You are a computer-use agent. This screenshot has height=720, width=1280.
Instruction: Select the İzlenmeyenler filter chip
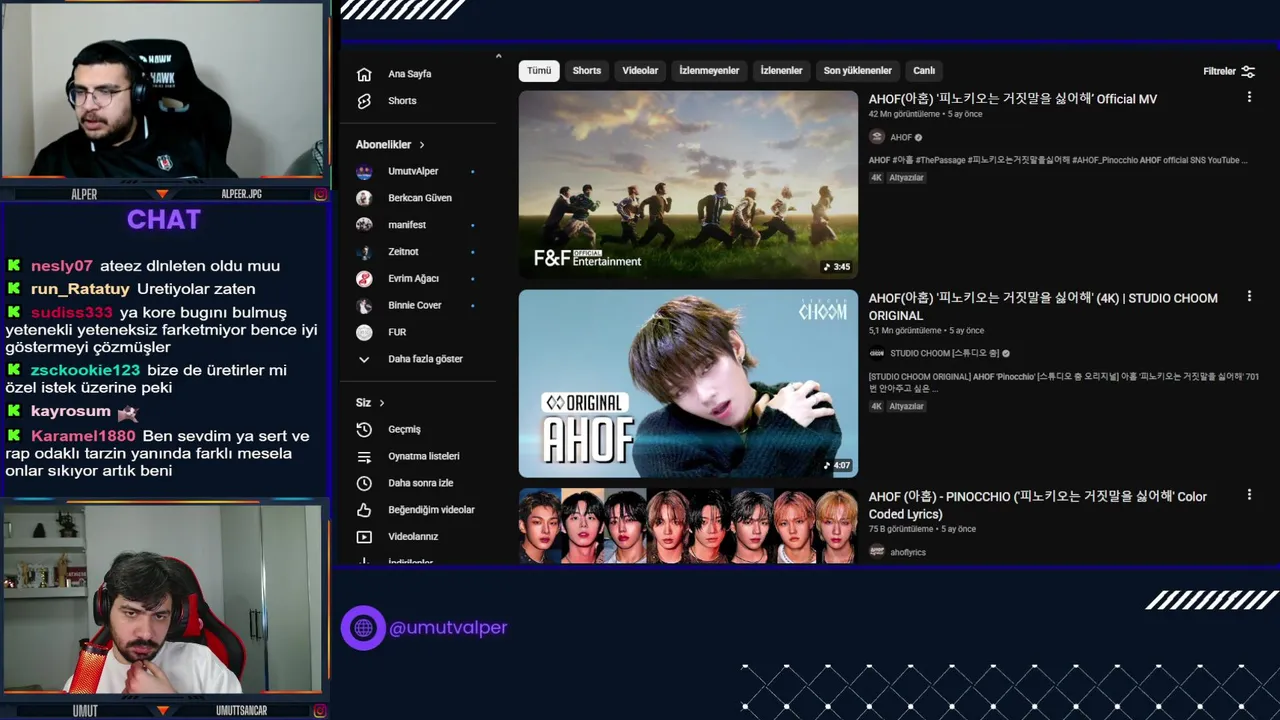709,71
